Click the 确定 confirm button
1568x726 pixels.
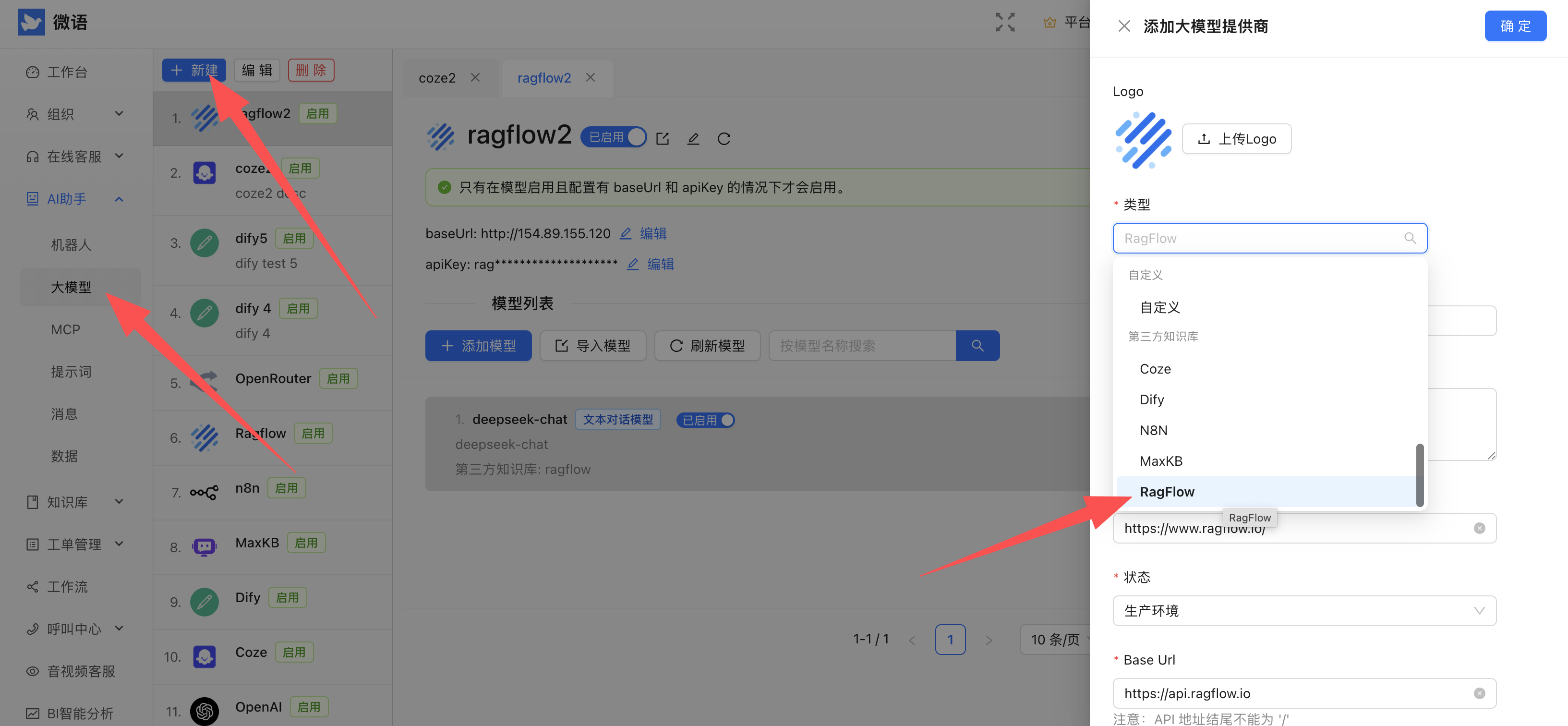(1515, 25)
